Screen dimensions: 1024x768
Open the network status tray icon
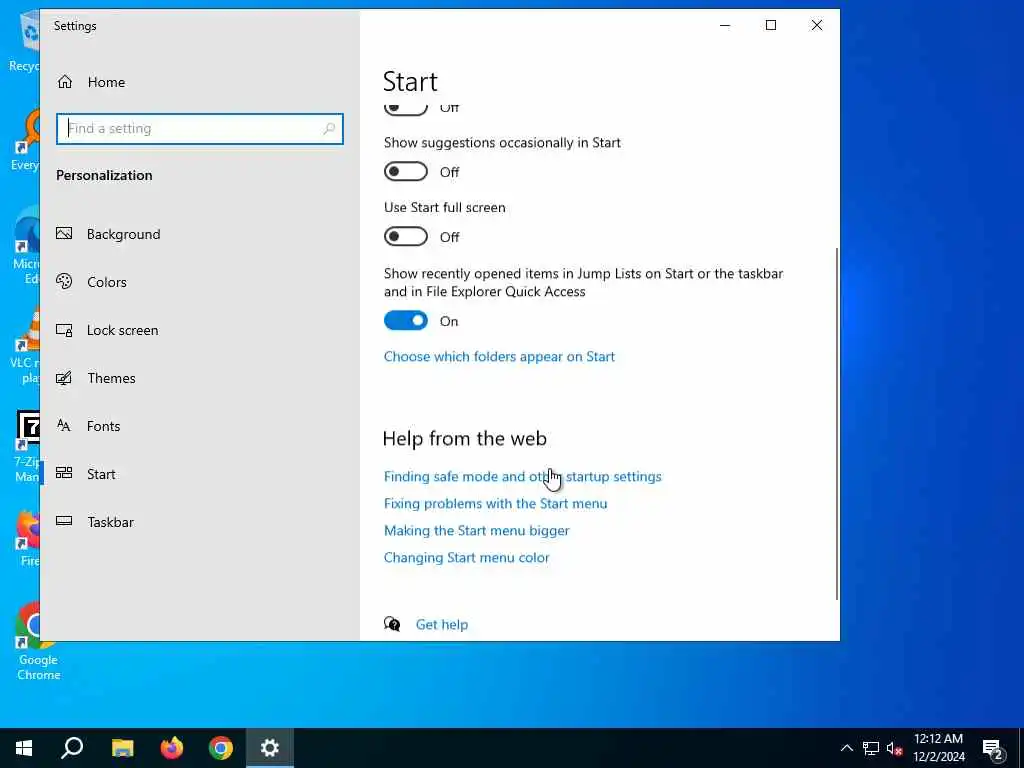[x=871, y=748]
